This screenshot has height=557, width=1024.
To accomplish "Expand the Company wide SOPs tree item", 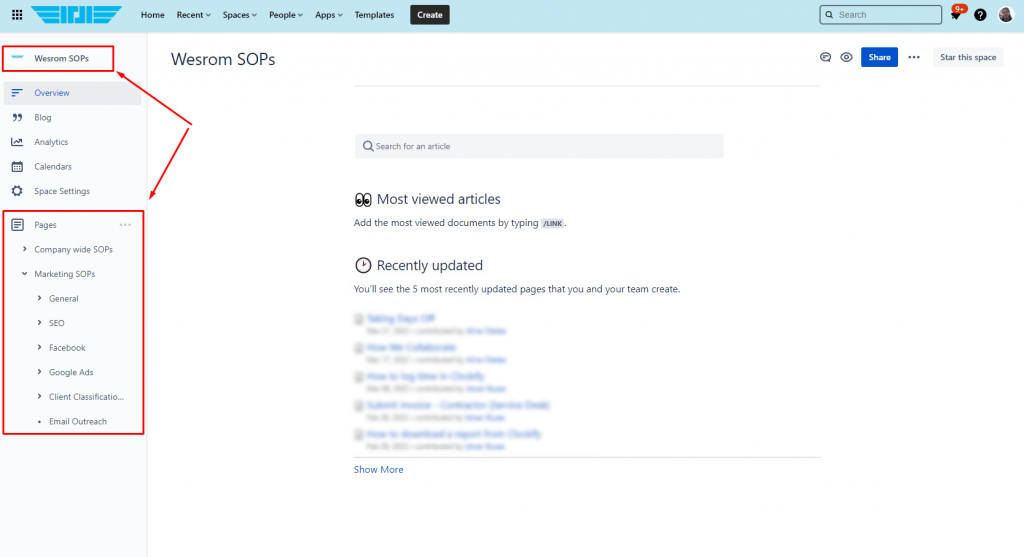I will point(25,249).
